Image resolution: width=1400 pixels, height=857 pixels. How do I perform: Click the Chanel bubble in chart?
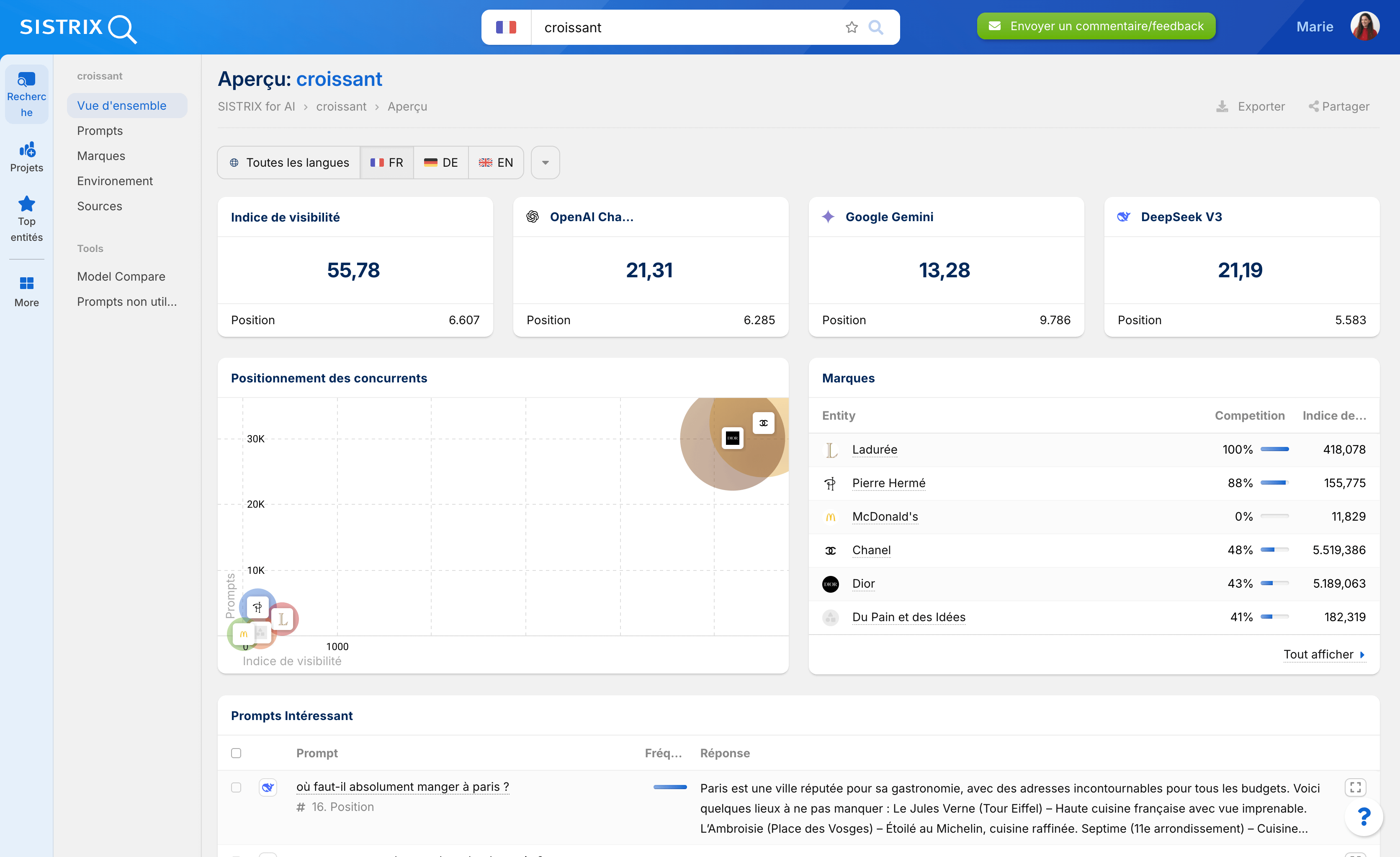(763, 423)
